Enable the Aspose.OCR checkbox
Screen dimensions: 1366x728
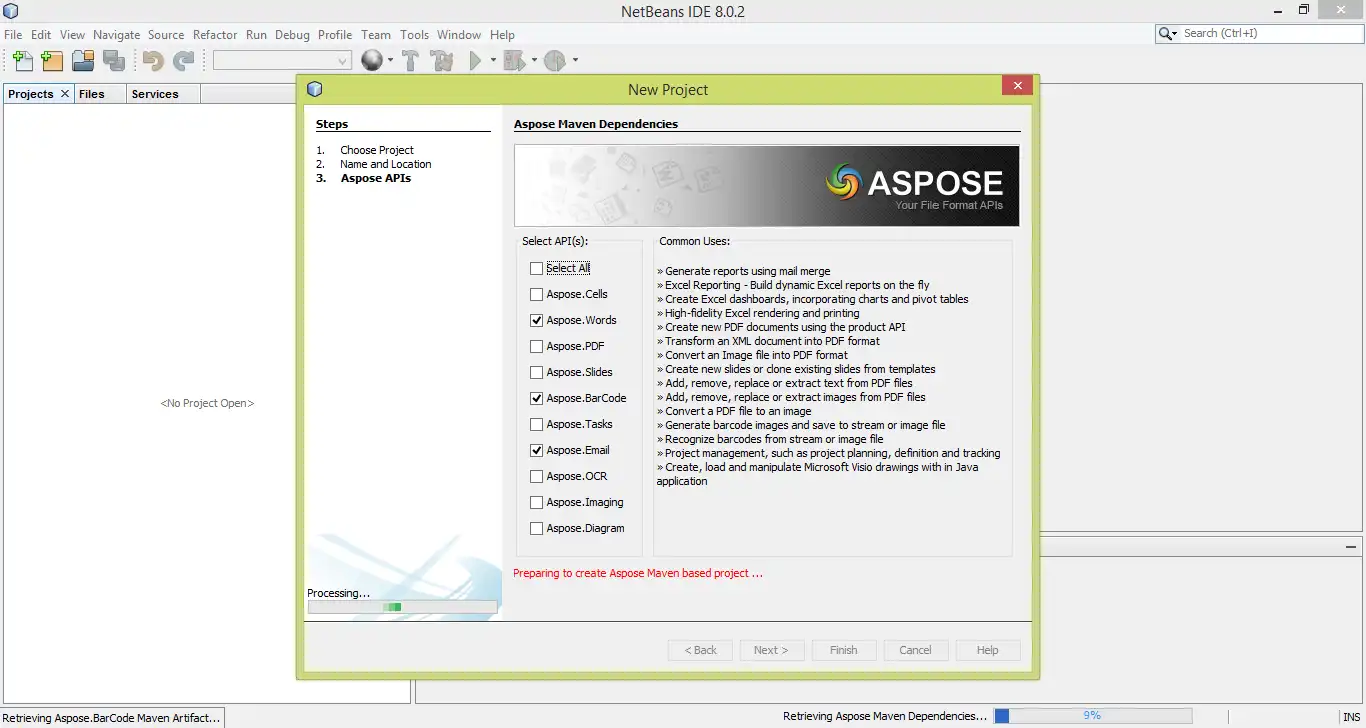pos(537,476)
